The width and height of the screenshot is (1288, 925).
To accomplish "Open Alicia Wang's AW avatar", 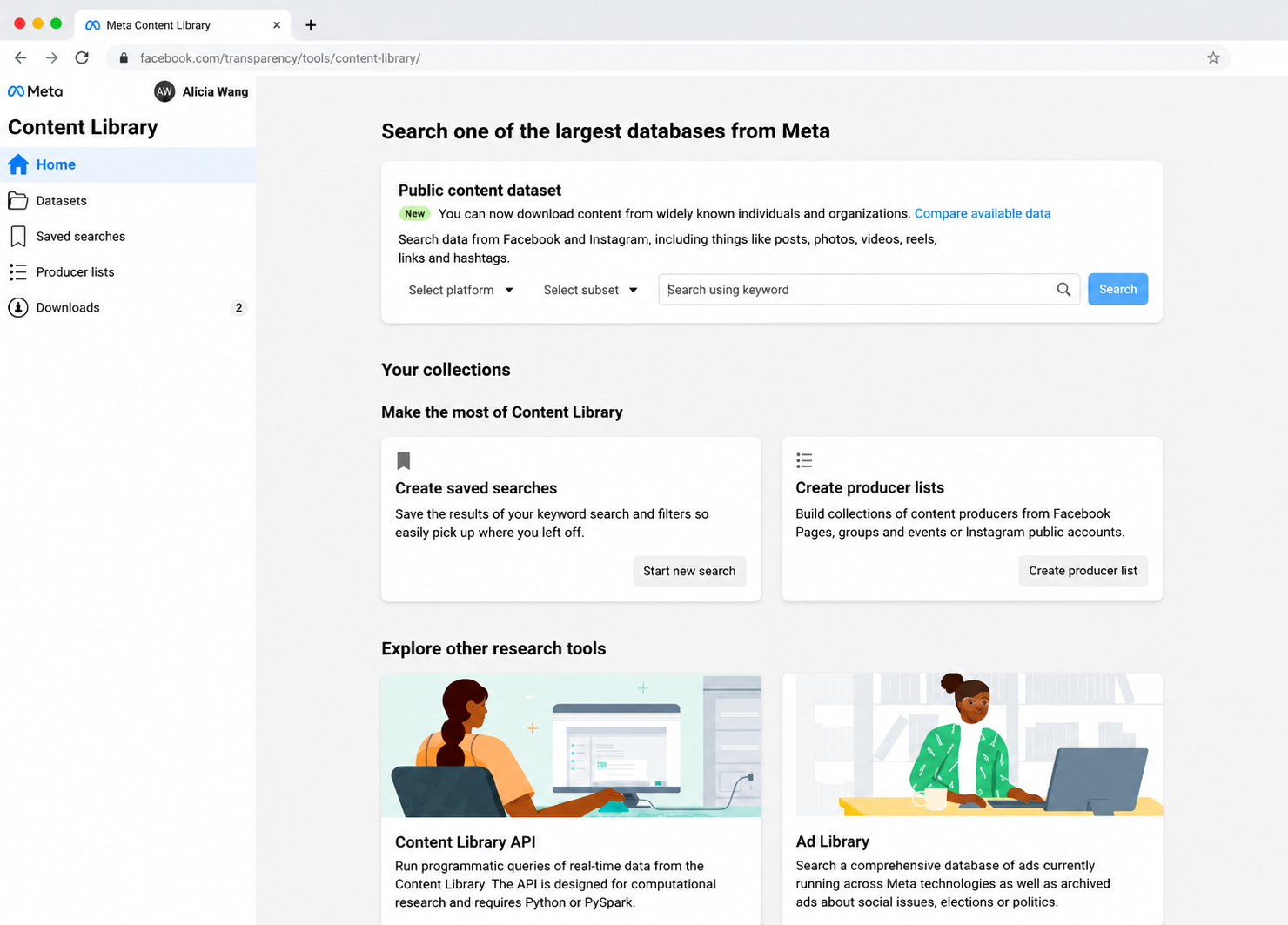I will point(164,91).
